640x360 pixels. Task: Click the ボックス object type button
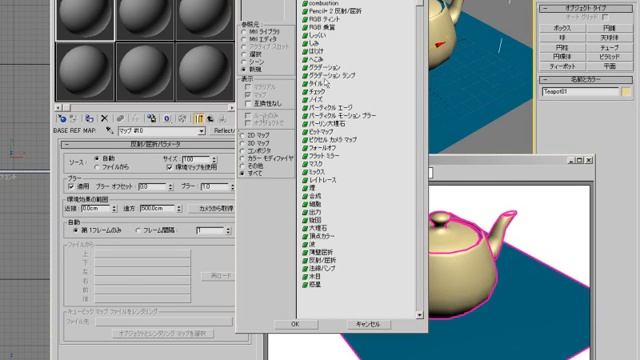[562, 28]
